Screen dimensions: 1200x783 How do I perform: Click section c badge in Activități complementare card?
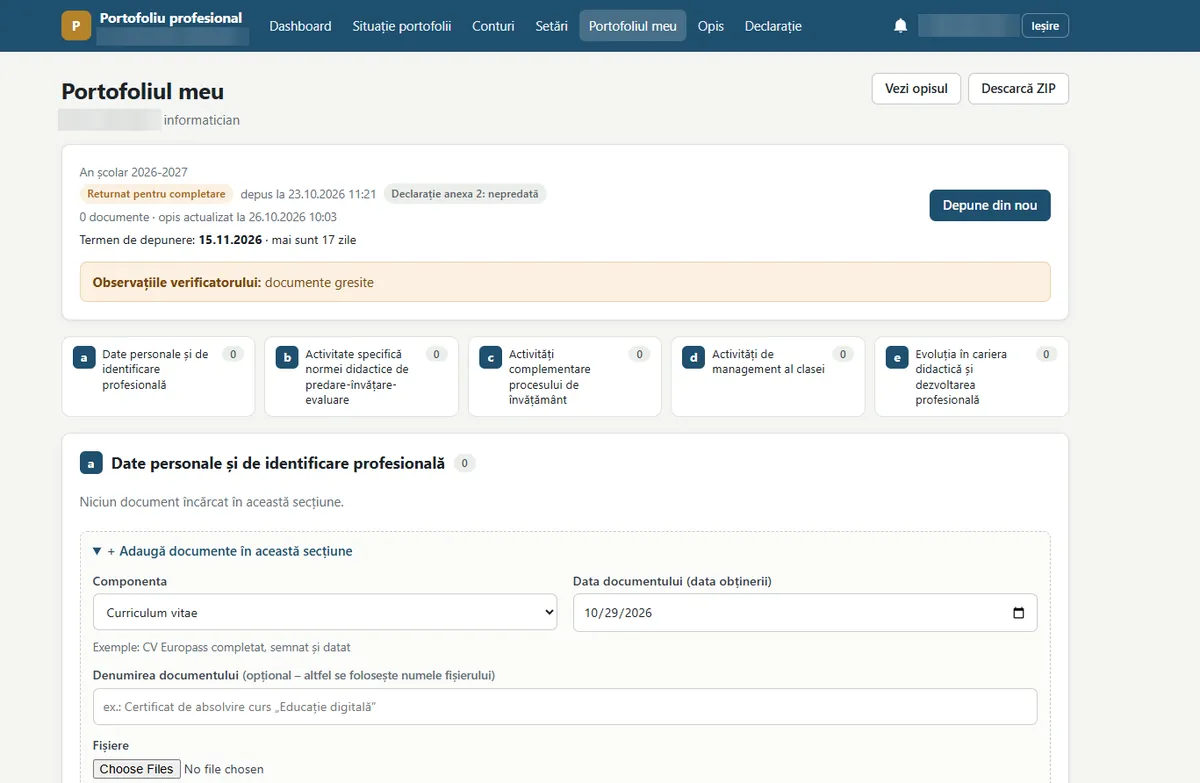[x=490, y=358]
